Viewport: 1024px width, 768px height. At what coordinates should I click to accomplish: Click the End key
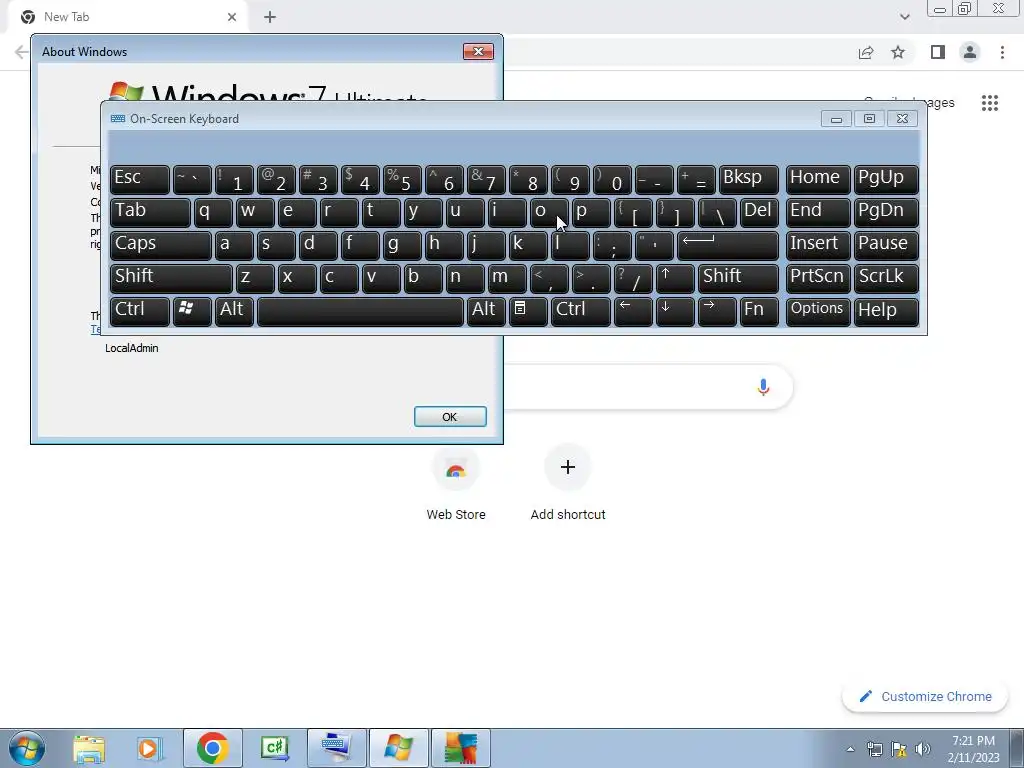(818, 212)
